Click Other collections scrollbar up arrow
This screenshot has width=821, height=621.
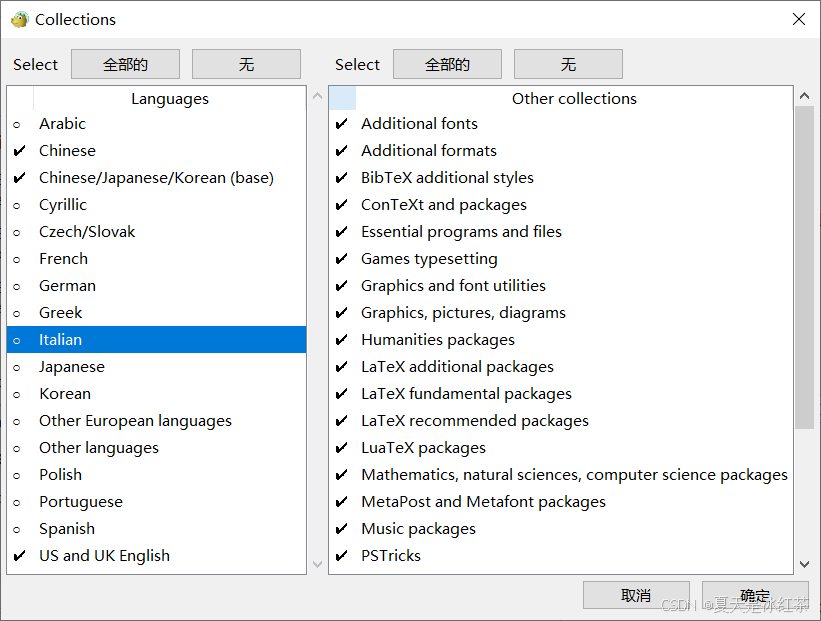[x=805, y=96]
